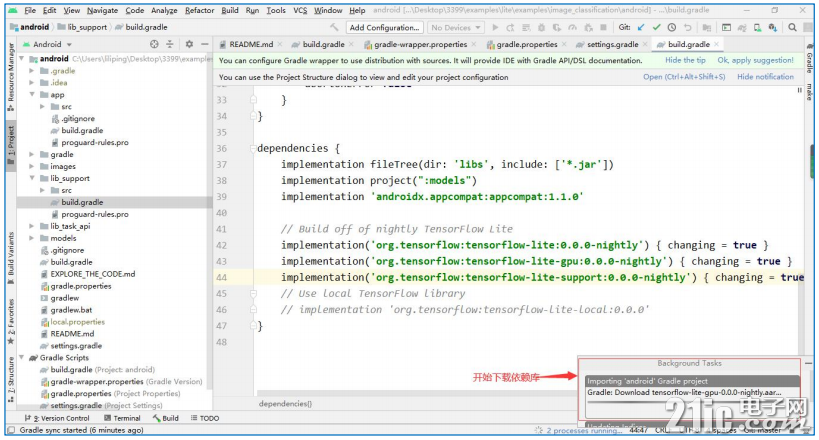Close the gradle-wrapper.properties tab
The width and height of the screenshot is (819, 440).
tap(473, 44)
